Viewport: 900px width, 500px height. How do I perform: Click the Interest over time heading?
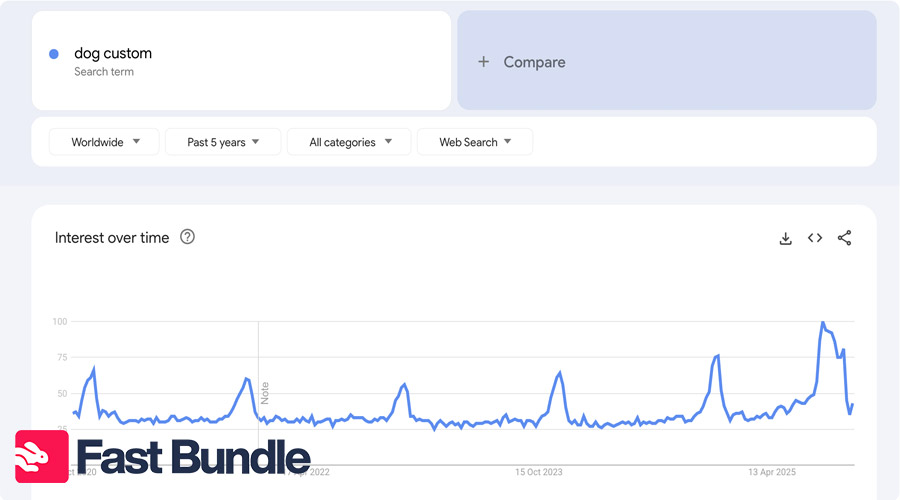[x=112, y=238]
